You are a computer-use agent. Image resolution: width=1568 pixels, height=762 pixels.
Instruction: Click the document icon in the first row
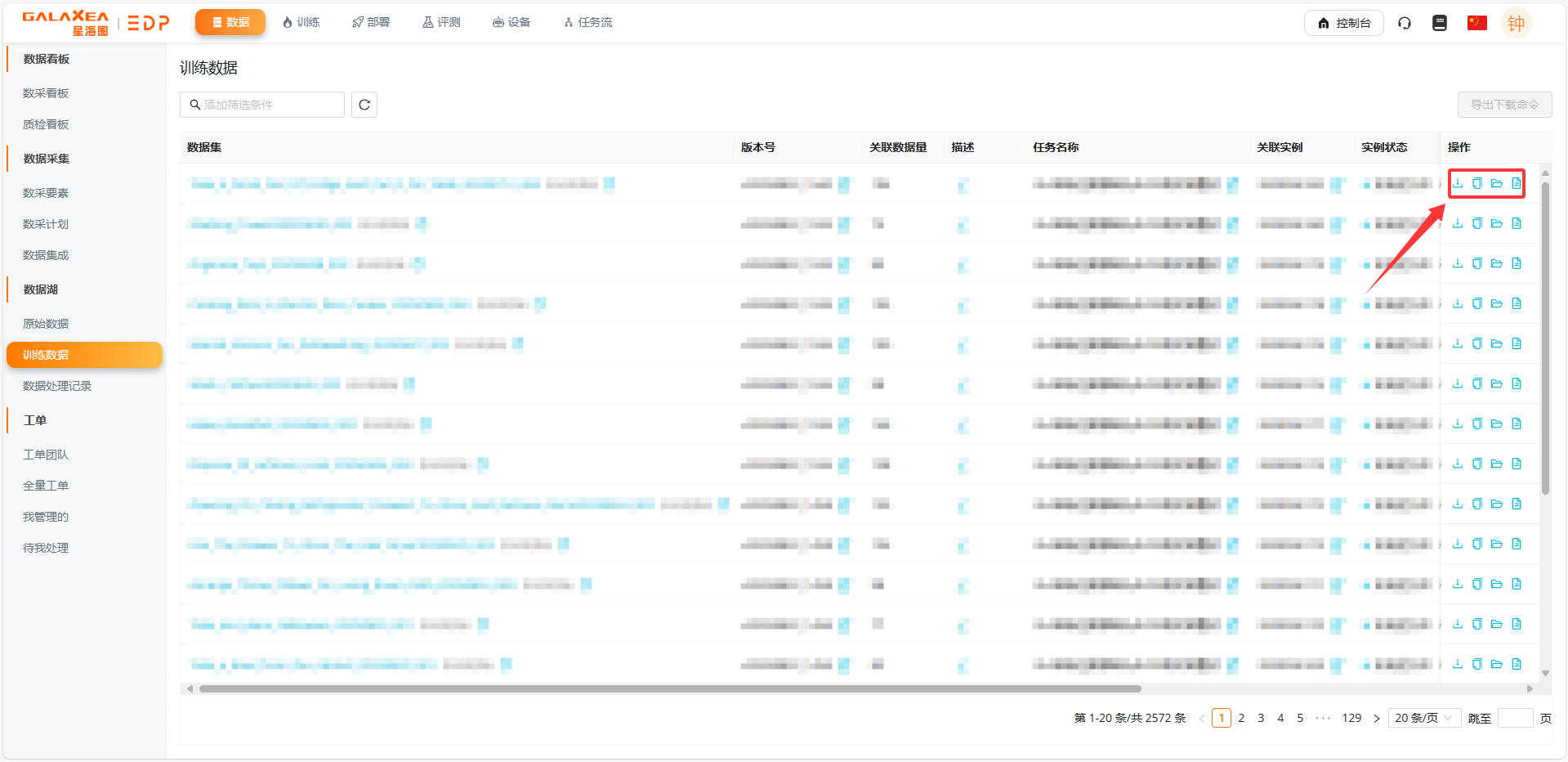(x=1517, y=183)
